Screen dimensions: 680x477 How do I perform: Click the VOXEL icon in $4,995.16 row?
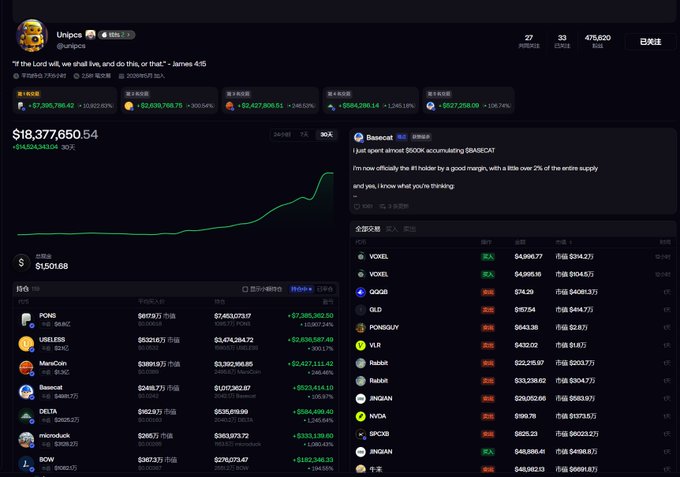pyautogui.click(x=360, y=274)
